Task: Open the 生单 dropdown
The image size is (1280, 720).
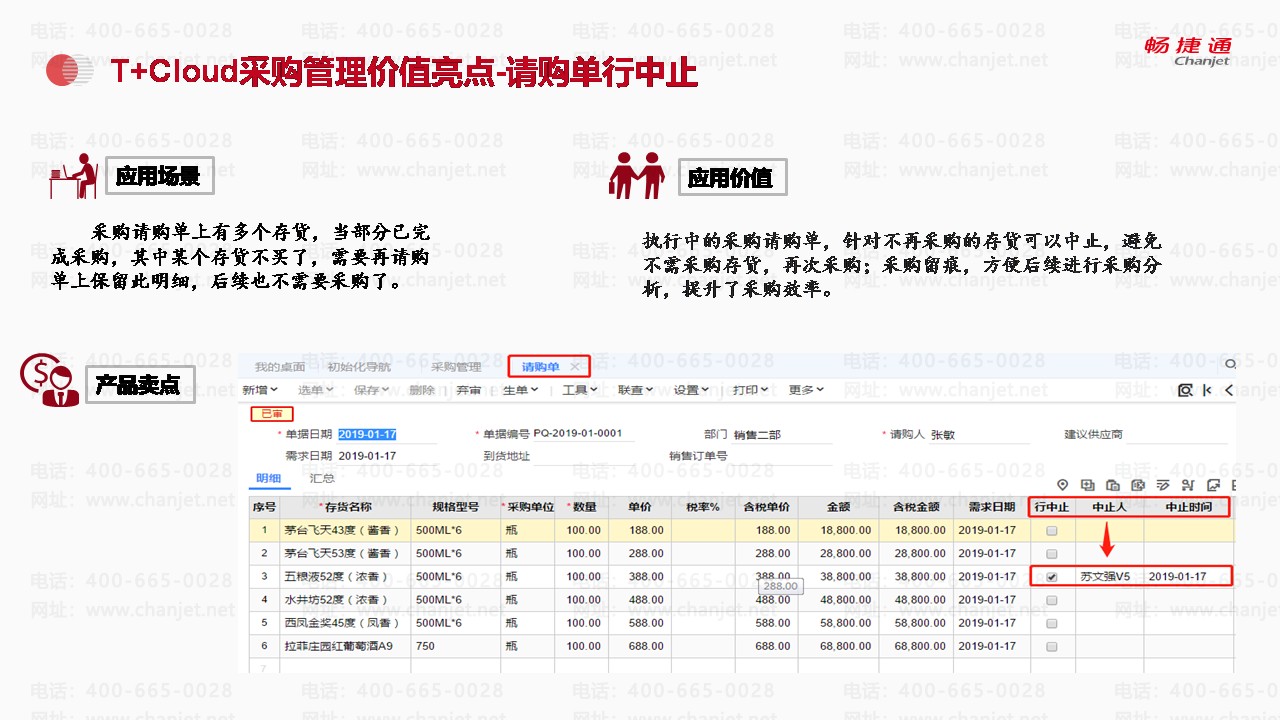Action: [x=520, y=390]
